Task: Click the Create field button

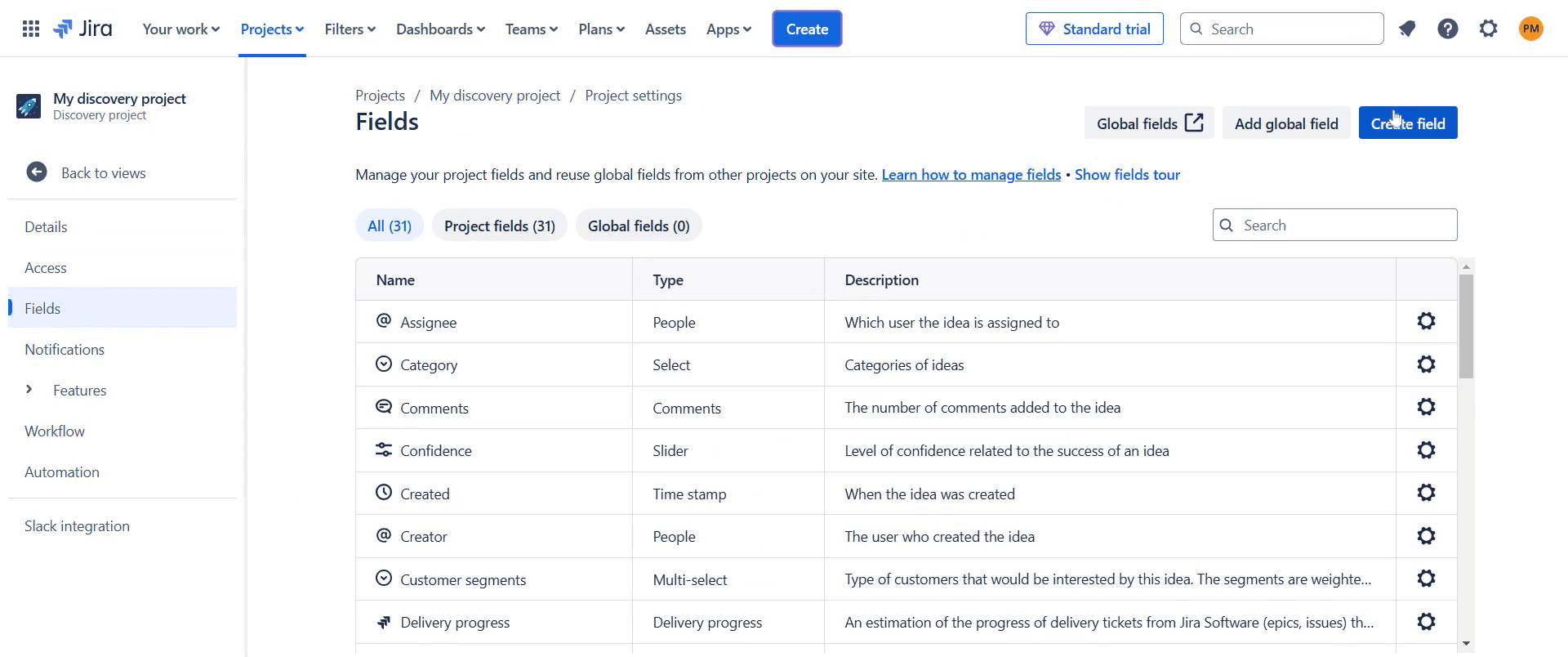Action: click(1408, 123)
